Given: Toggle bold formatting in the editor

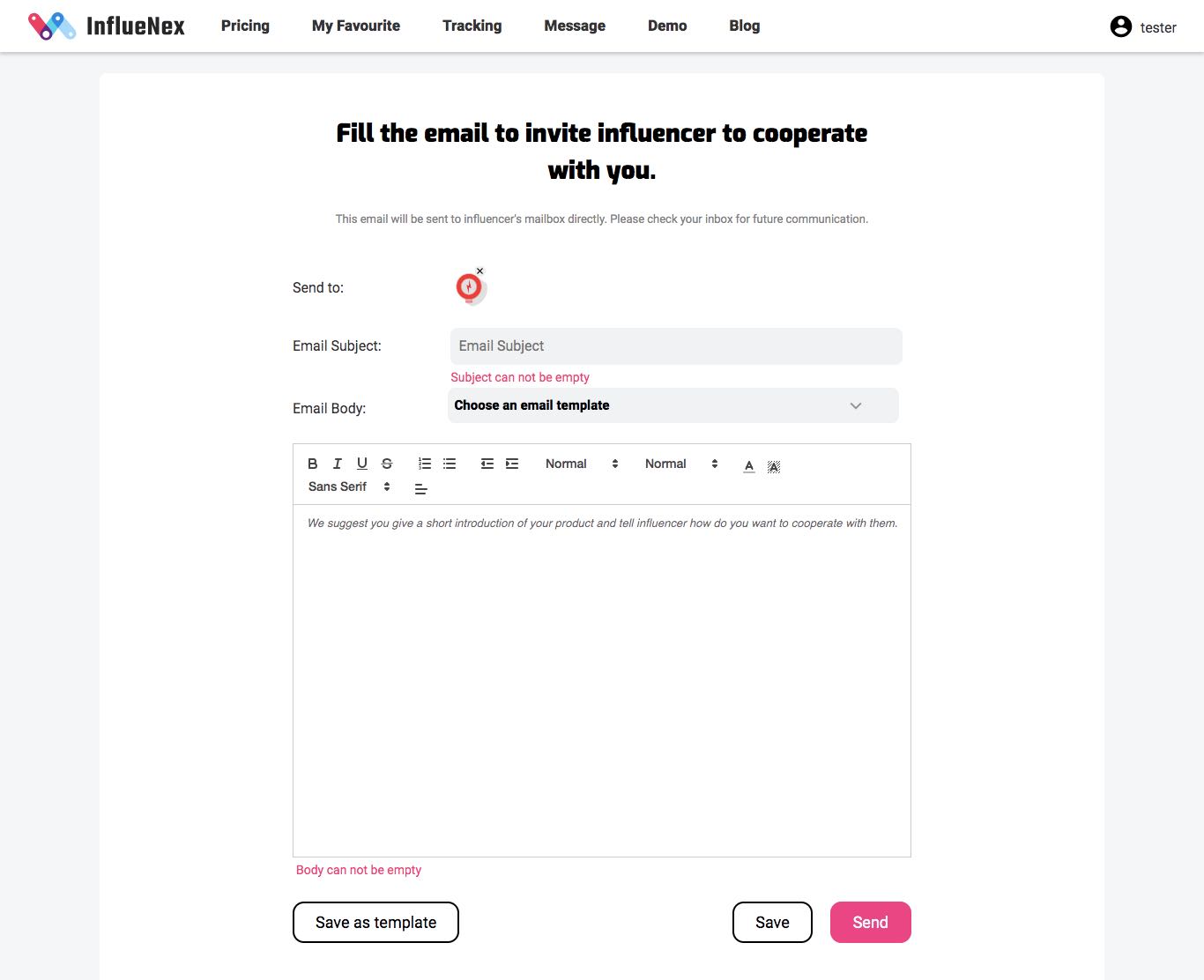Looking at the screenshot, I should click(312, 464).
